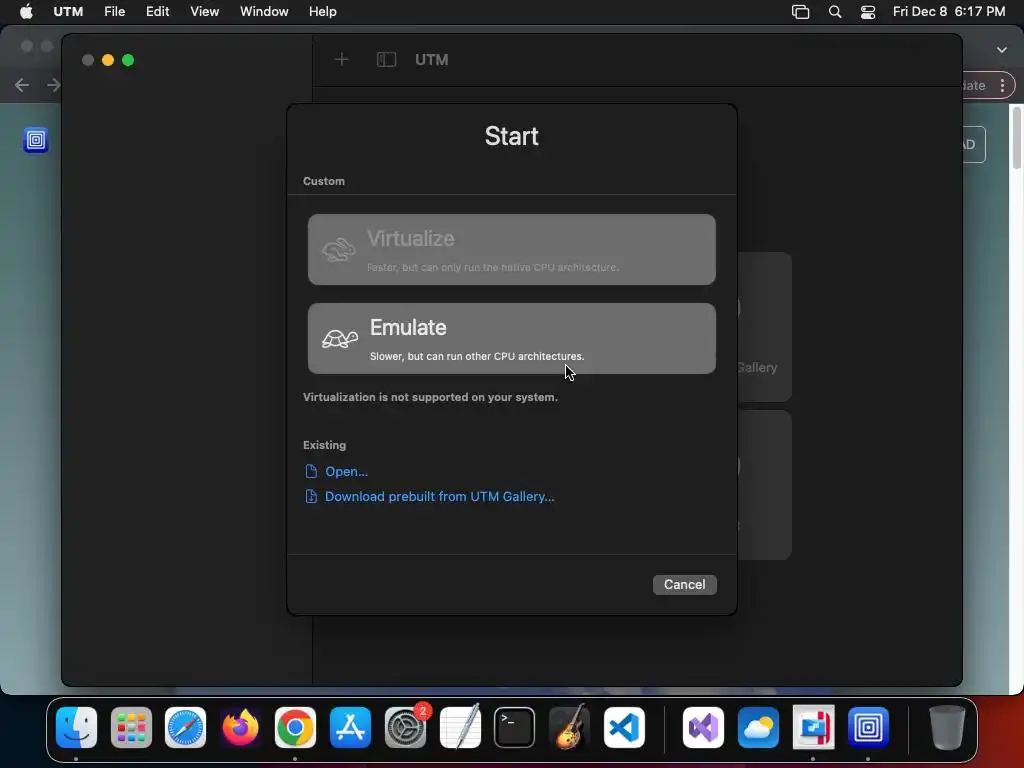This screenshot has width=1024, height=768.
Task: Click the plus button in UTM toolbar
Action: click(x=342, y=59)
